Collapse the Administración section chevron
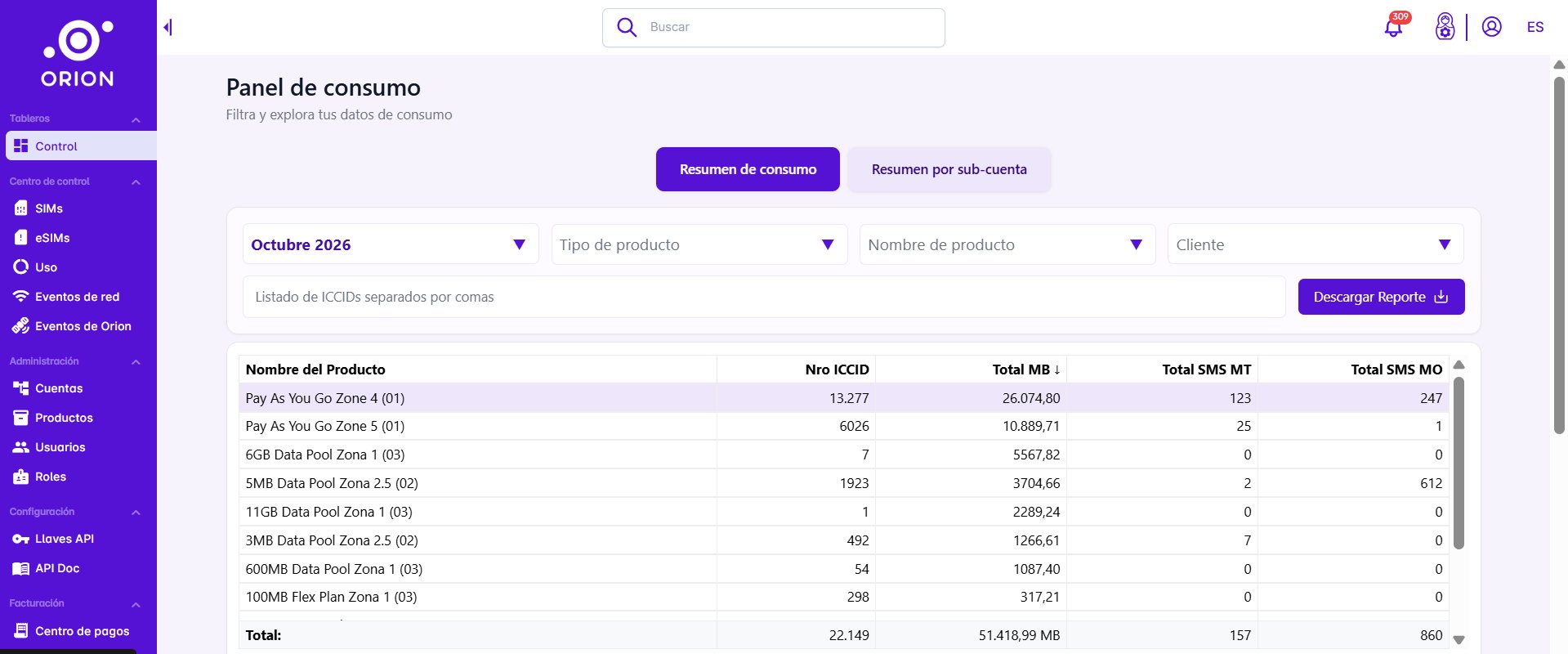The width and height of the screenshot is (1568, 654). point(136,362)
